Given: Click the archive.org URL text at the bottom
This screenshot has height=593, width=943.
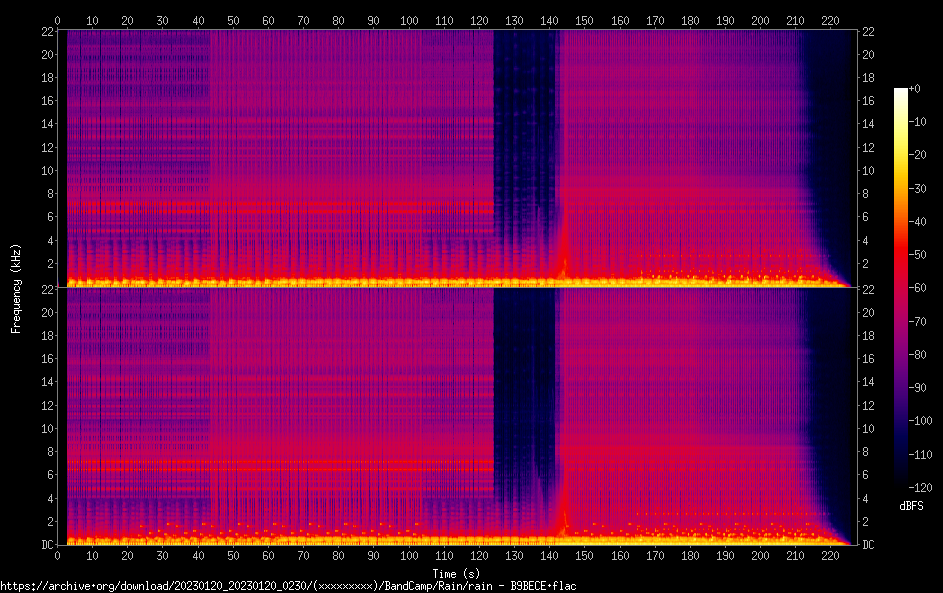Looking at the screenshot, I should tap(288, 586).
